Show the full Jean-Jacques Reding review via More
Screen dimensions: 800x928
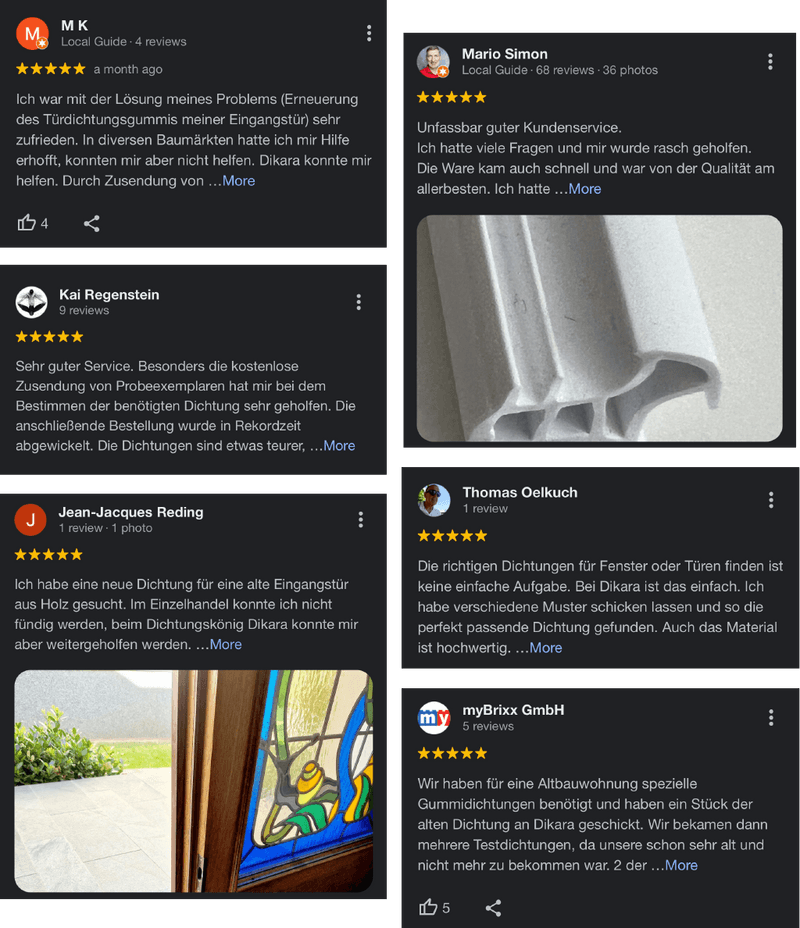coord(225,645)
